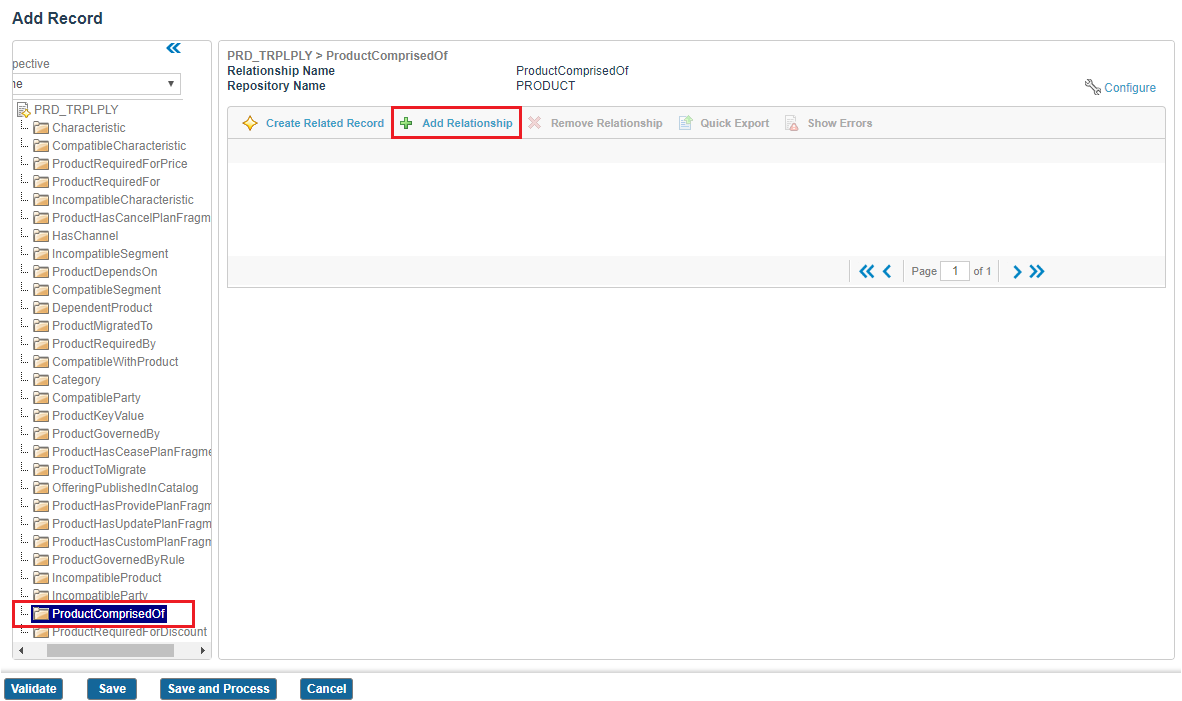The height and width of the screenshot is (701, 1182).
Task: Click the Create Related Record star icon
Action: 250,123
